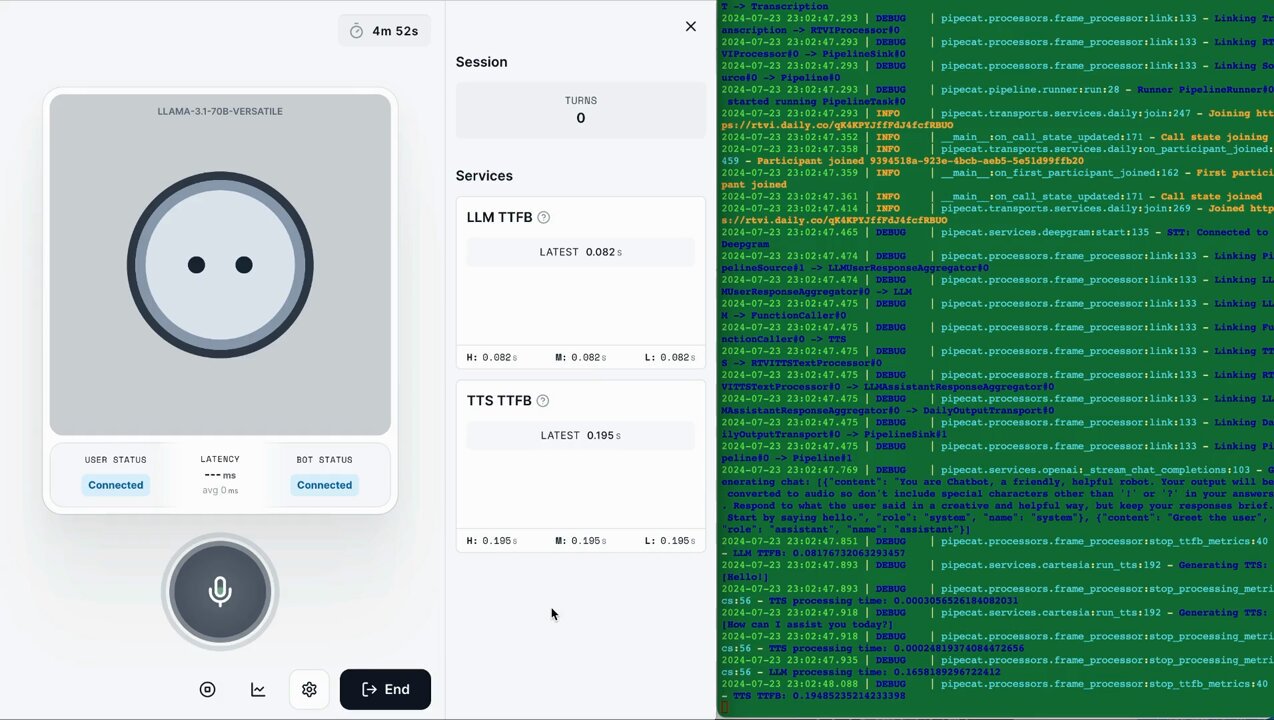This screenshot has width=1274, height=720.
Task: Close the session stats panel
Action: point(690,26)
